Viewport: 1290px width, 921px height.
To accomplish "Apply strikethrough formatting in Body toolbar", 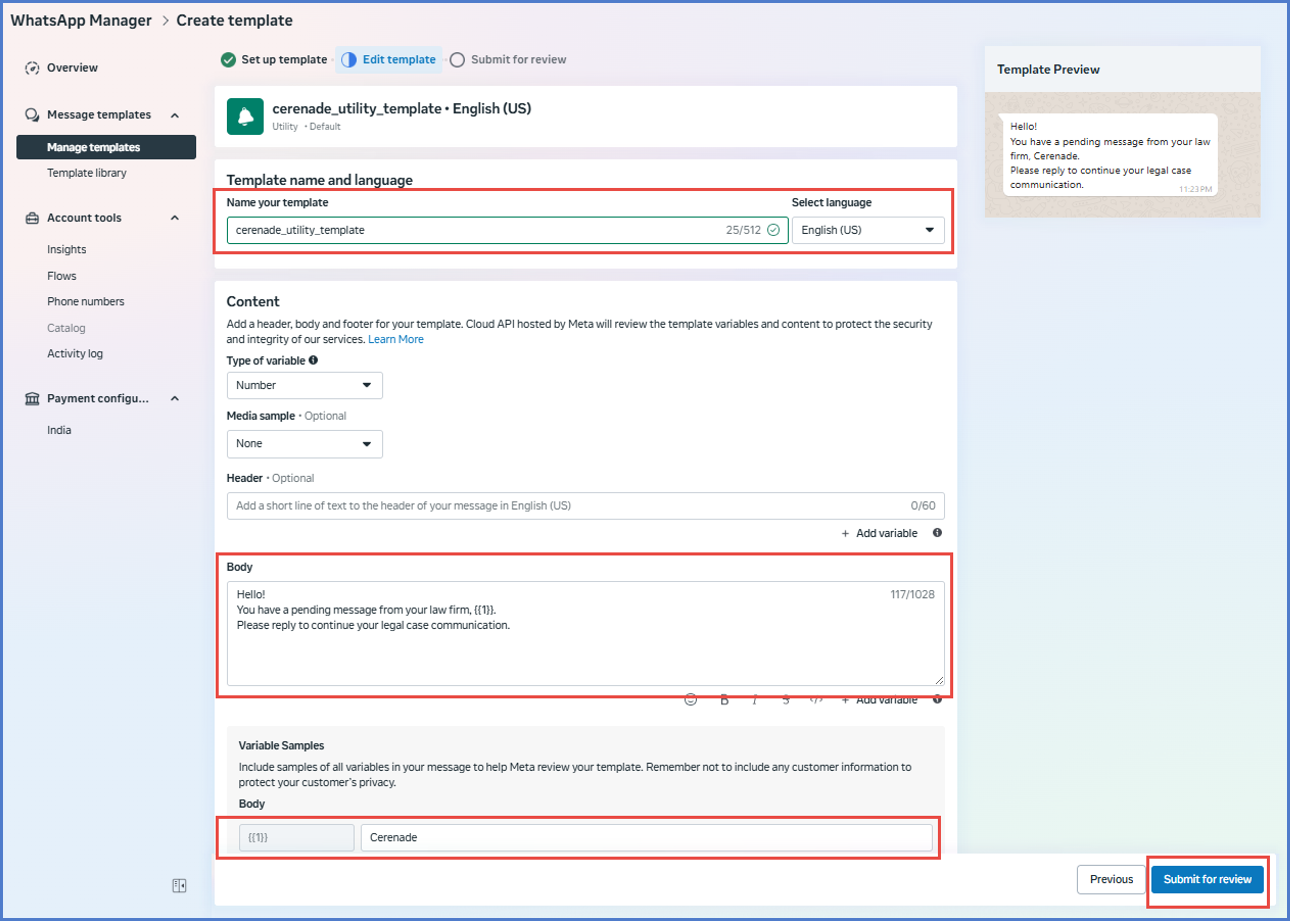I will [x=786, y=700].
